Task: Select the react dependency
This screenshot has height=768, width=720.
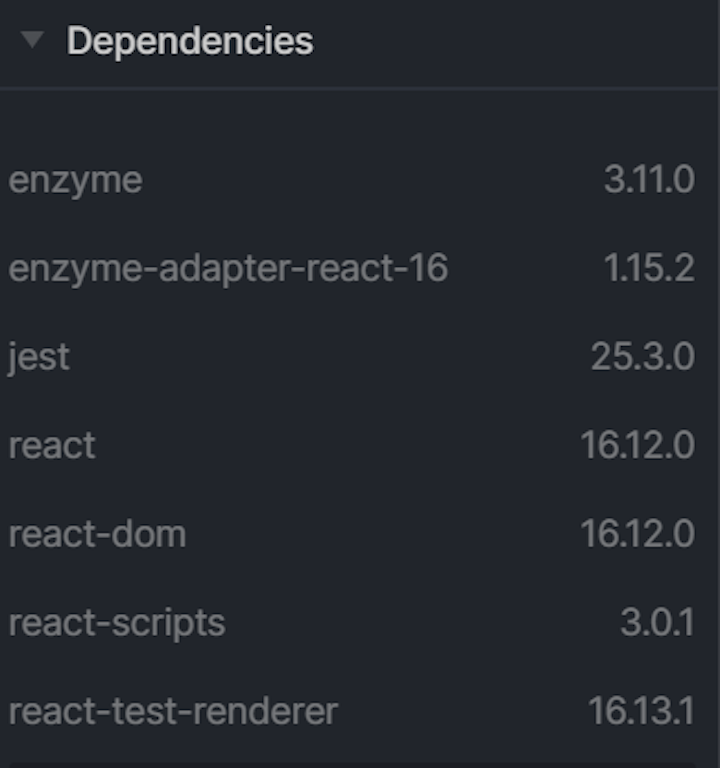Action: coord(52,446)
